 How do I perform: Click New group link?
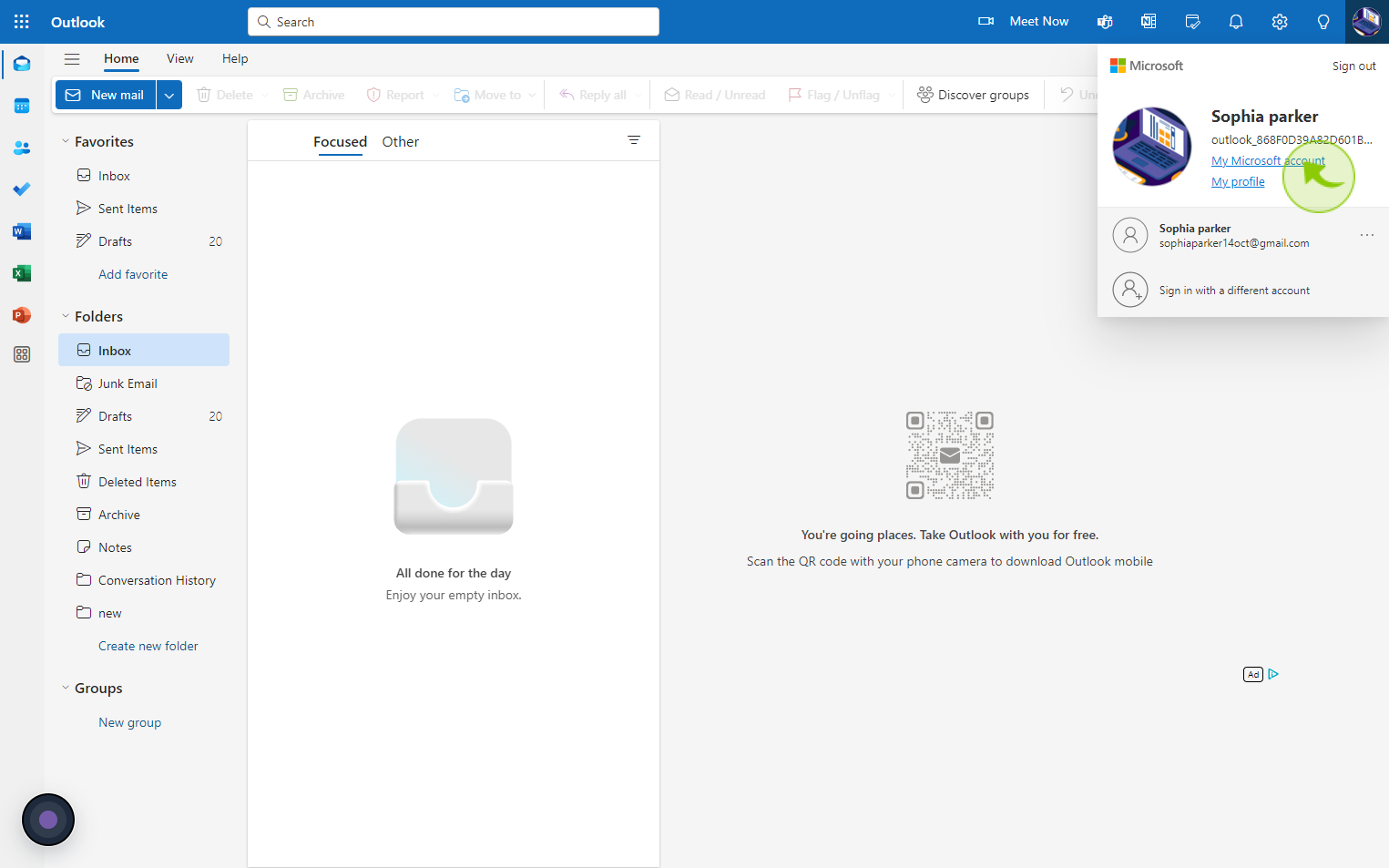click(x=129, y=722)
